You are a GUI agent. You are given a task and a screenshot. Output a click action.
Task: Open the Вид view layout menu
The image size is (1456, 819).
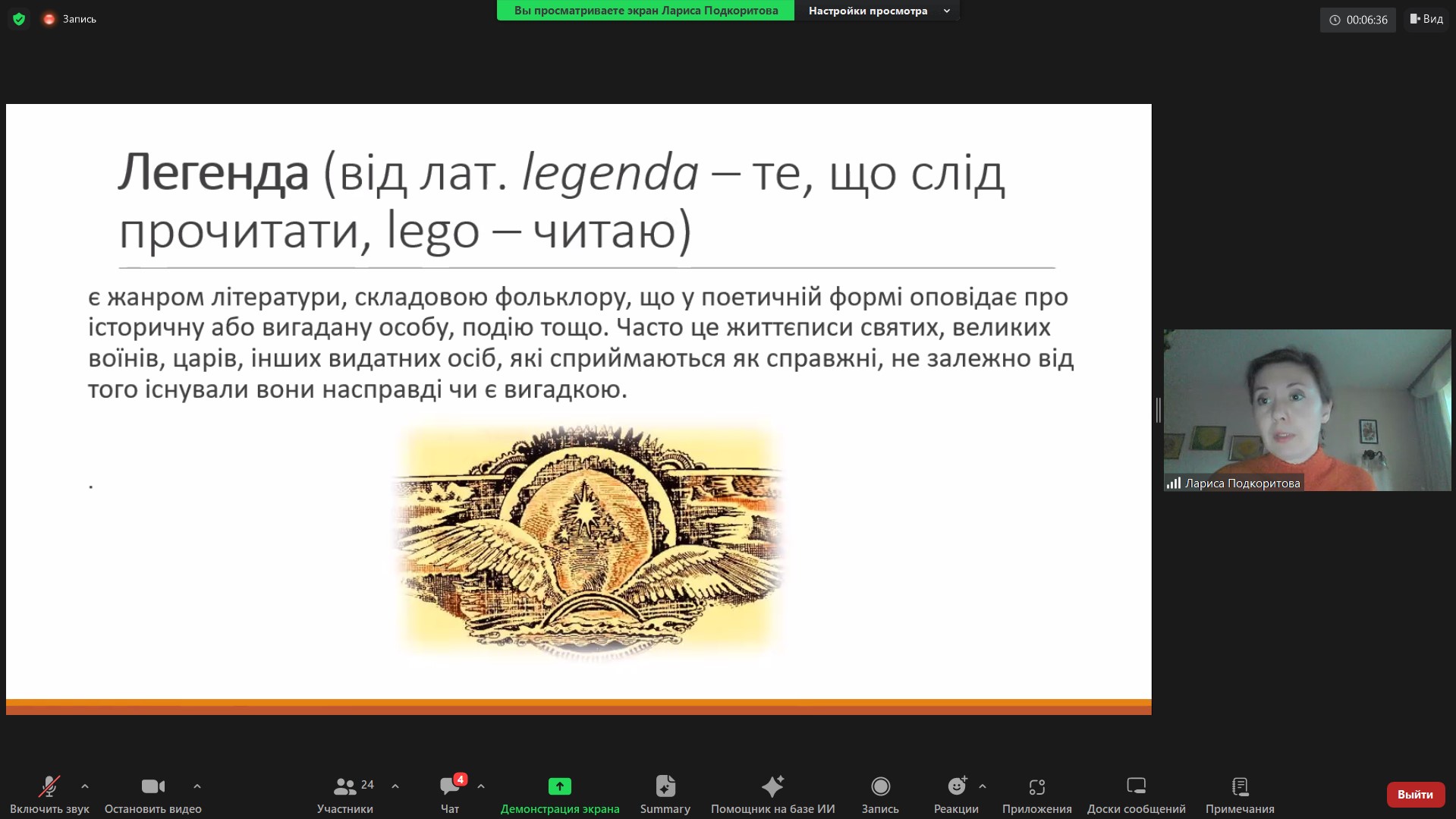(1426, 19)
